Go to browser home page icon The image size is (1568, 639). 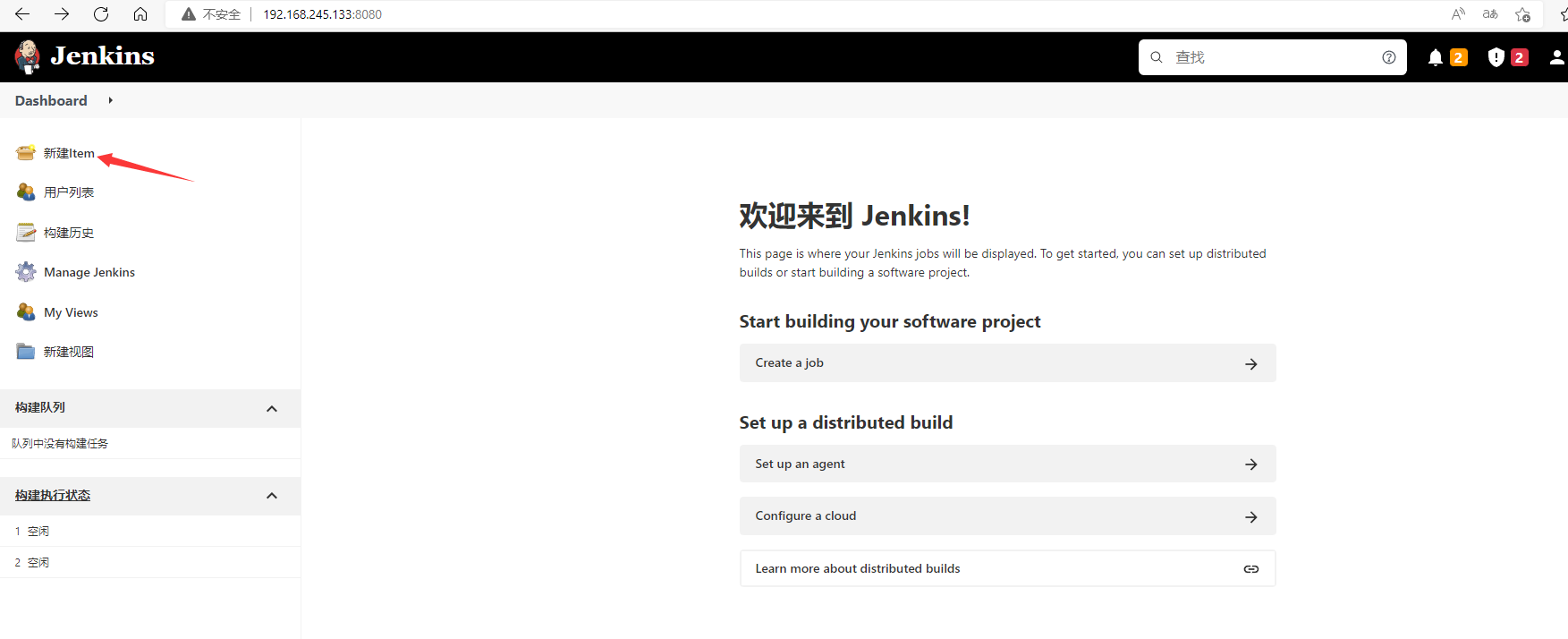140,14
